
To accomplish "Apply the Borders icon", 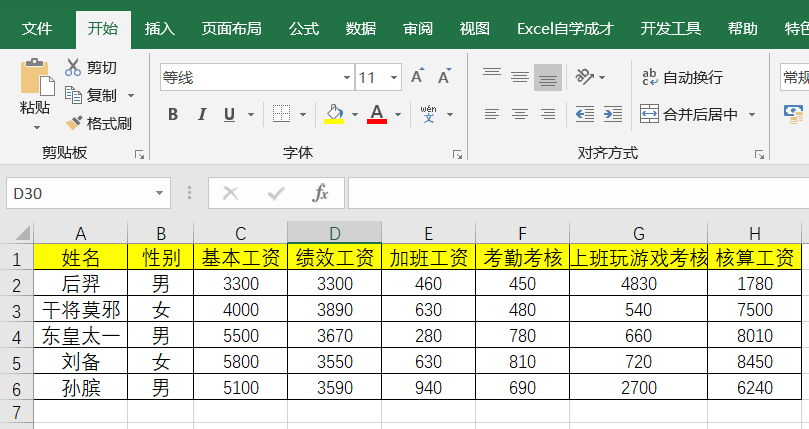I will (x=281, y=114).
